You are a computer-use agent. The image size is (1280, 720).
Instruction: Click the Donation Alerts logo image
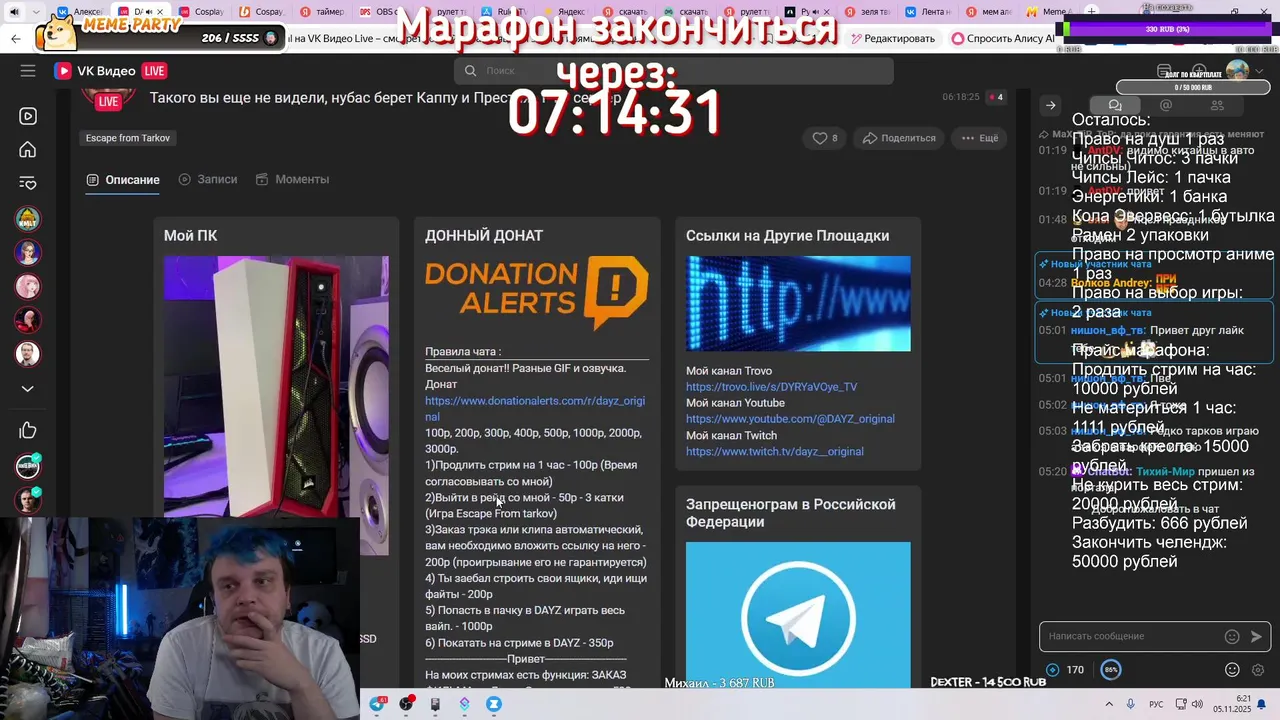pyautogui.click(x=537, y=293)
